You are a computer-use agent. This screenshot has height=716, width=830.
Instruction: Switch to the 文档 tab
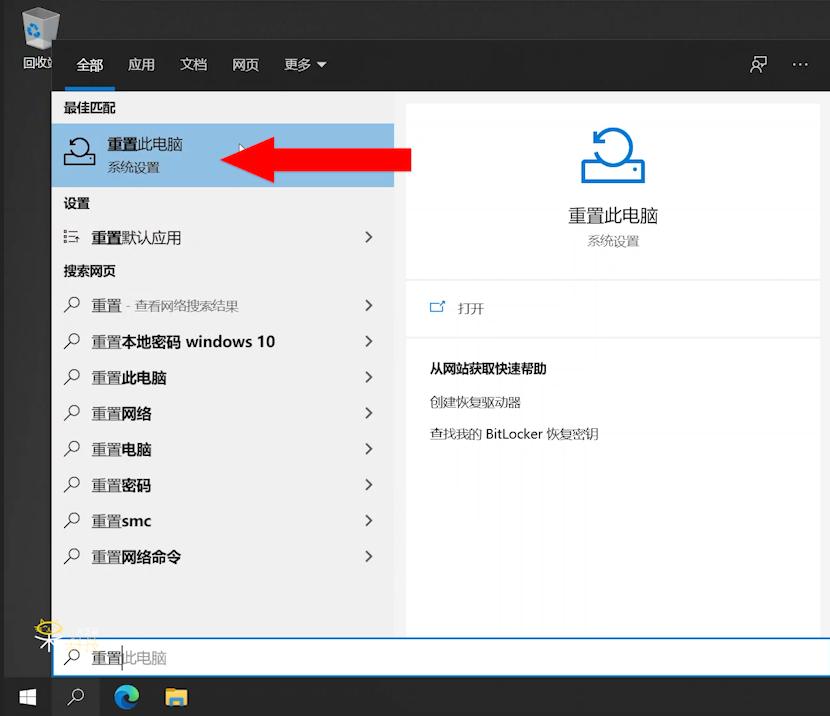193,64
